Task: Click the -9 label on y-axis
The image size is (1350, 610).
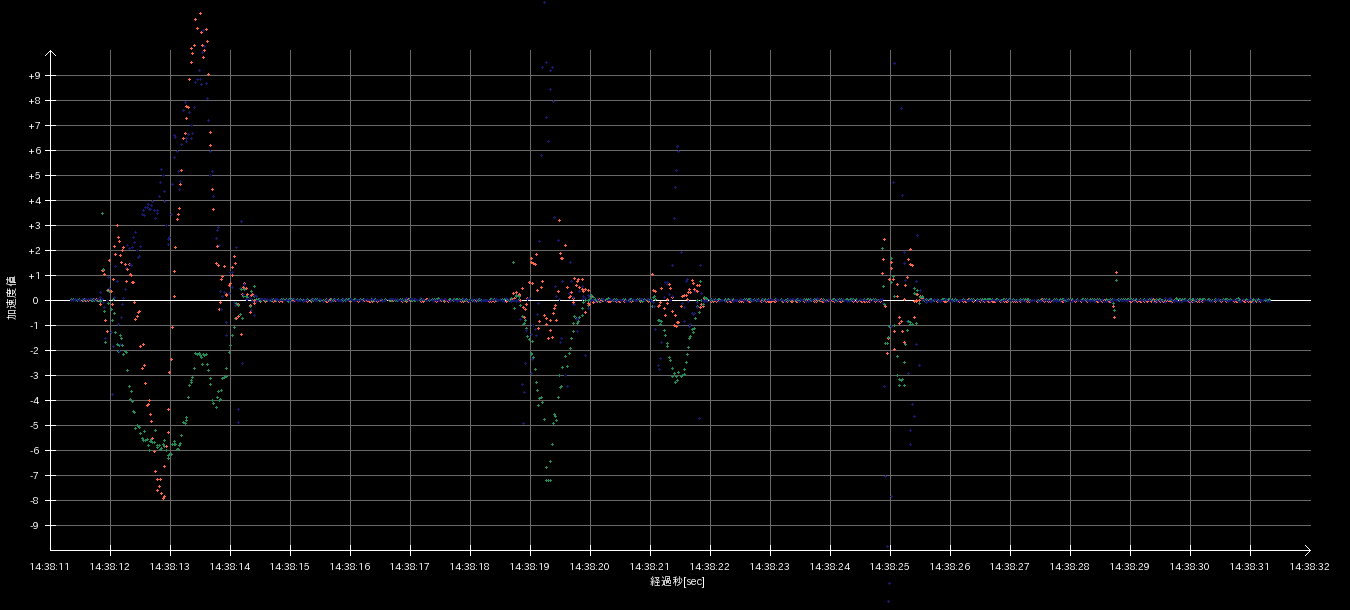Action: tap(35, 526)
